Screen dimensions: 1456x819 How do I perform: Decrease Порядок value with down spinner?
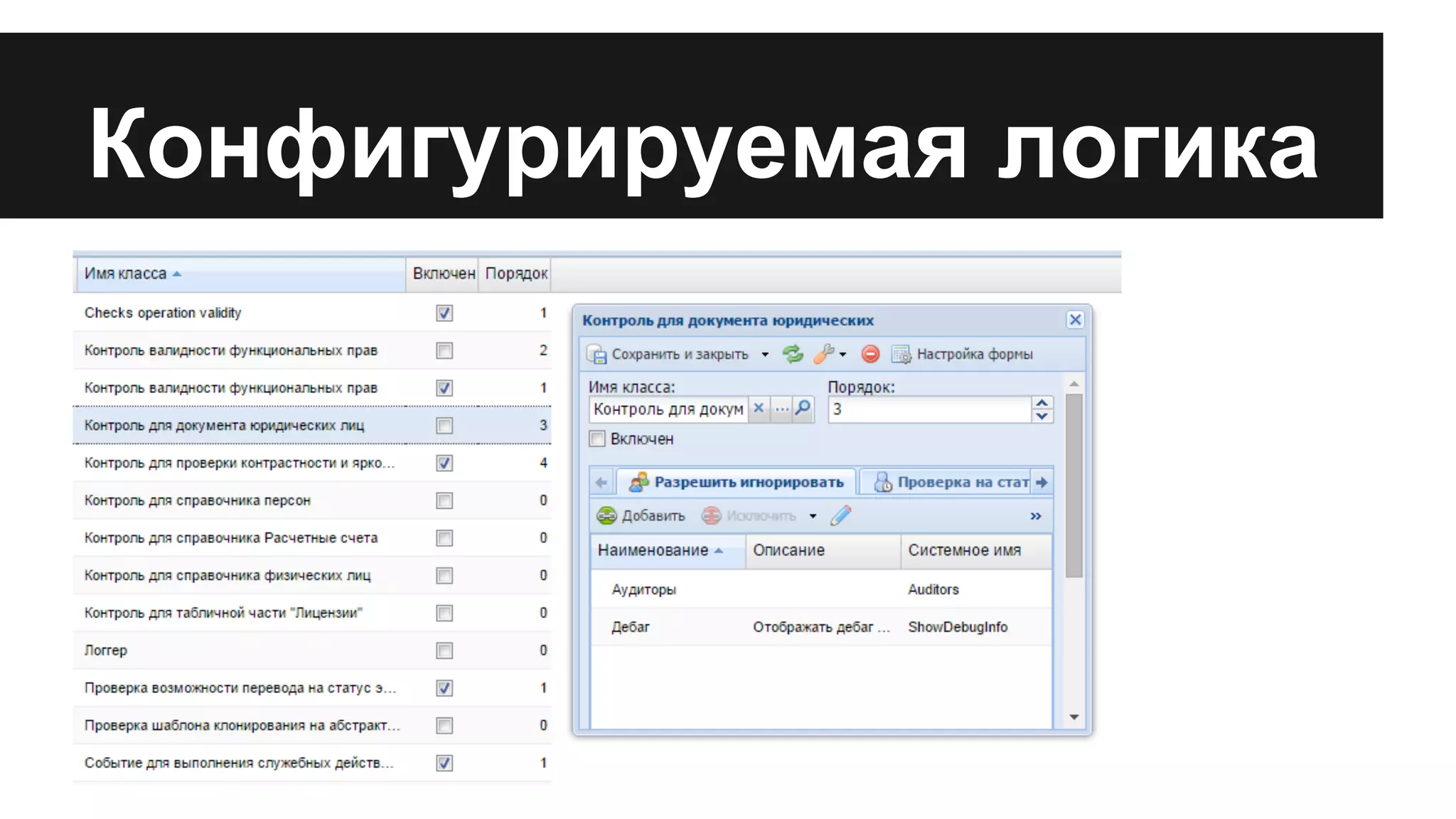(x=1042, y=416)
